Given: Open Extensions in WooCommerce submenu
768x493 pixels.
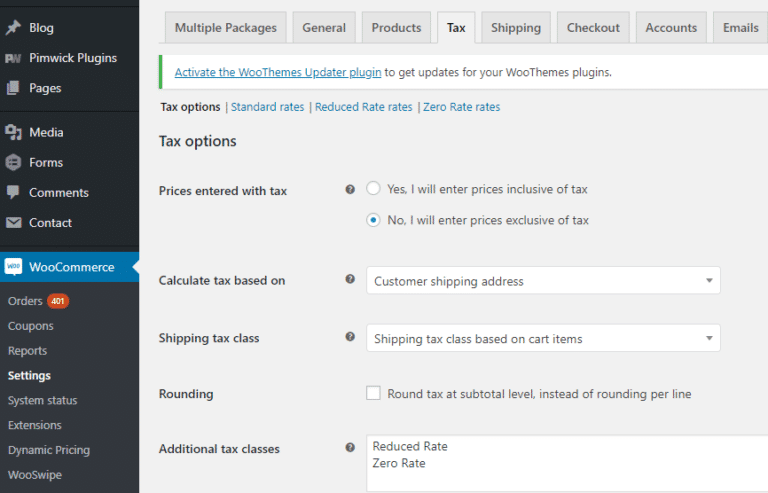Looking at the screenshot, I should pos(35,425).
